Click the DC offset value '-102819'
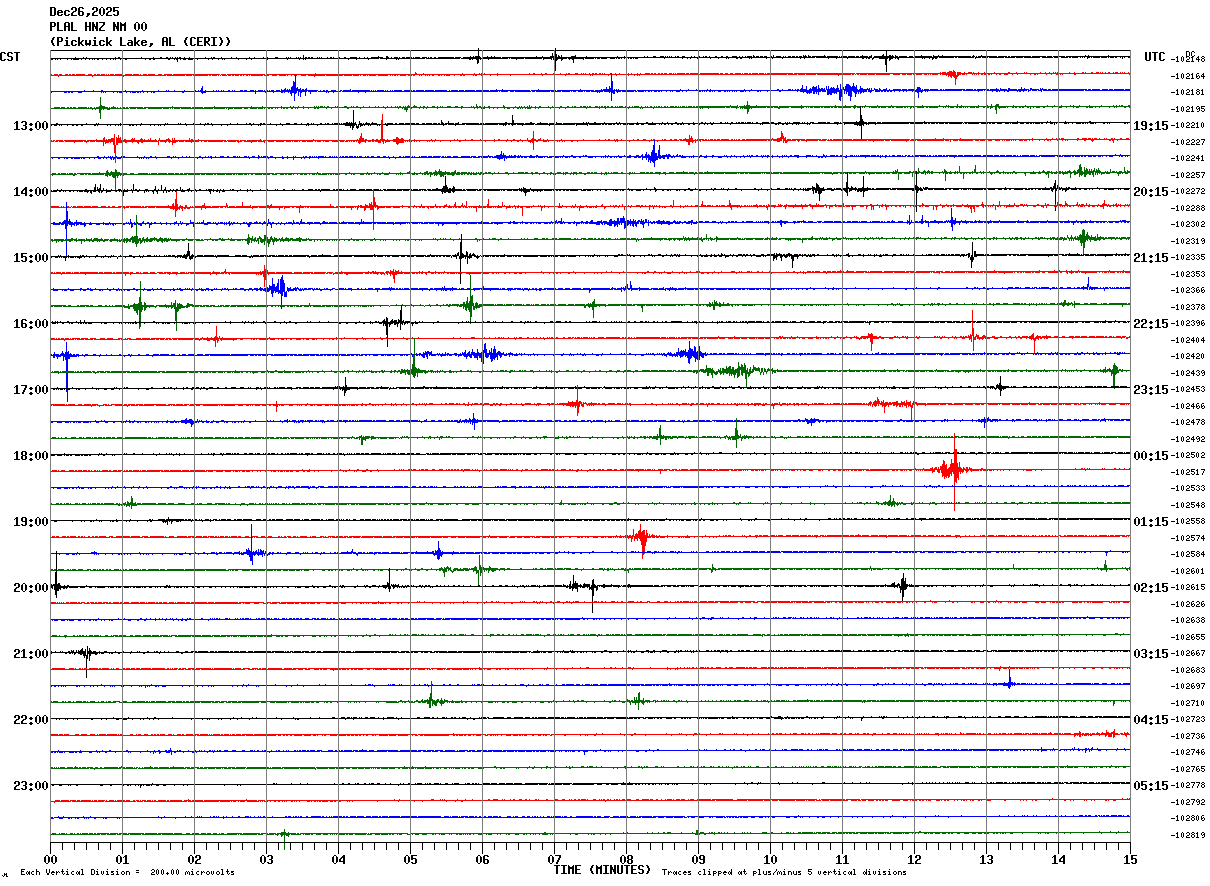Viewport: 1210px width, 886px height. pos(1189,835)
